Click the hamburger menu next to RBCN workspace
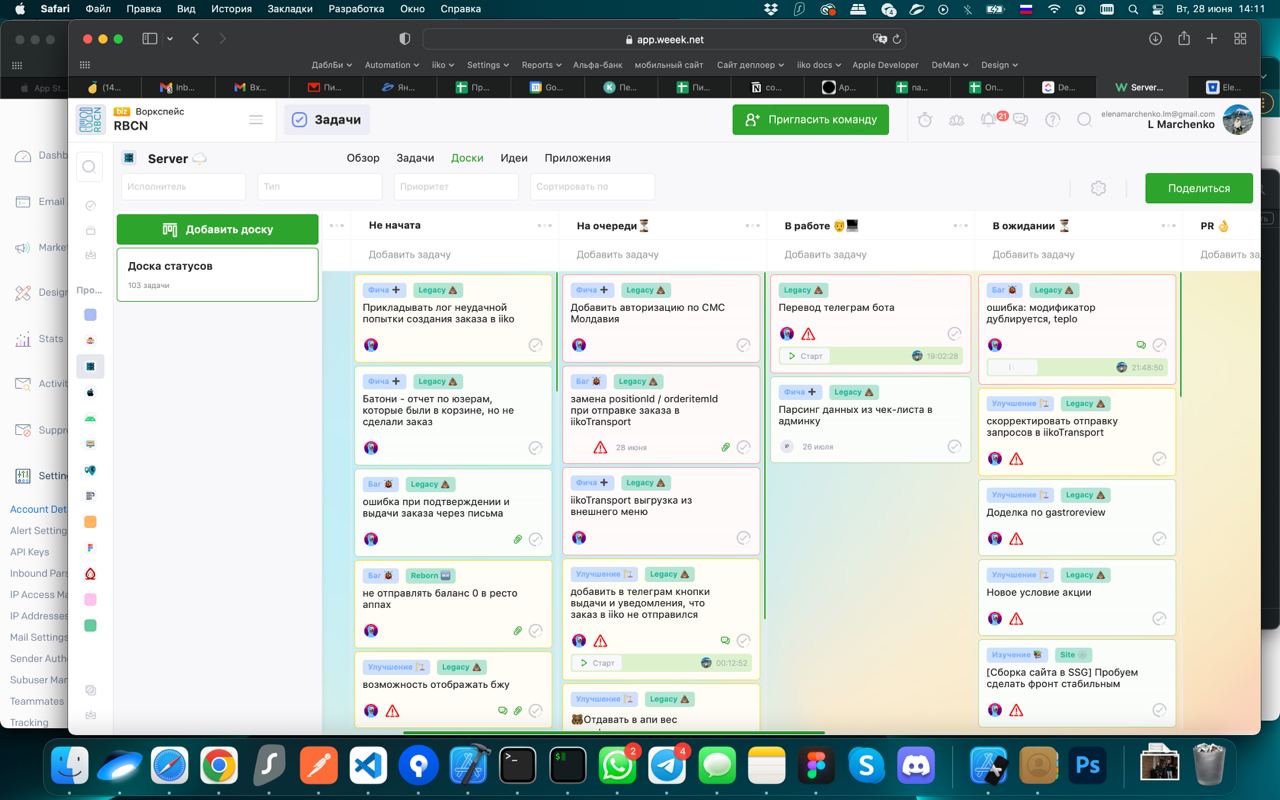Viewport: 1280px width, 800px height. (x=256, y=120)
